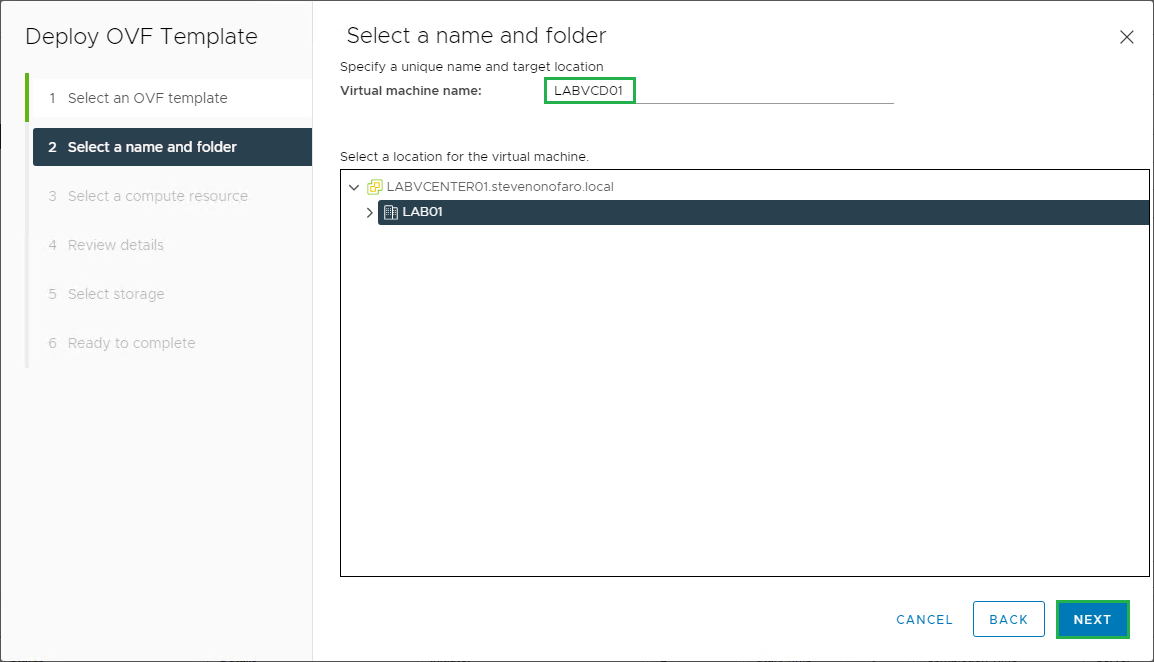
Task: Close the Deploy OVF Template dialog
Action: pos(1126,37)
